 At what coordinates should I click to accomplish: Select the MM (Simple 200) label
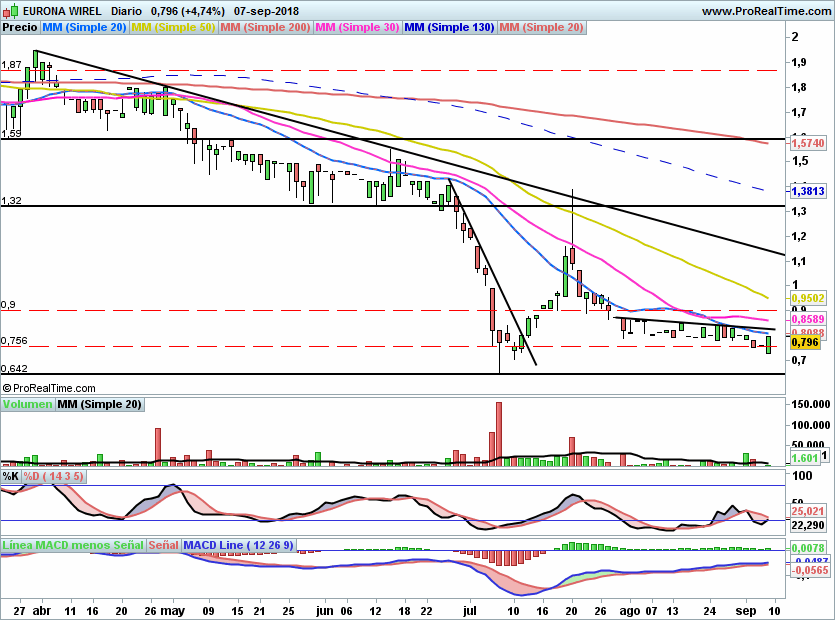coord(265,27)
